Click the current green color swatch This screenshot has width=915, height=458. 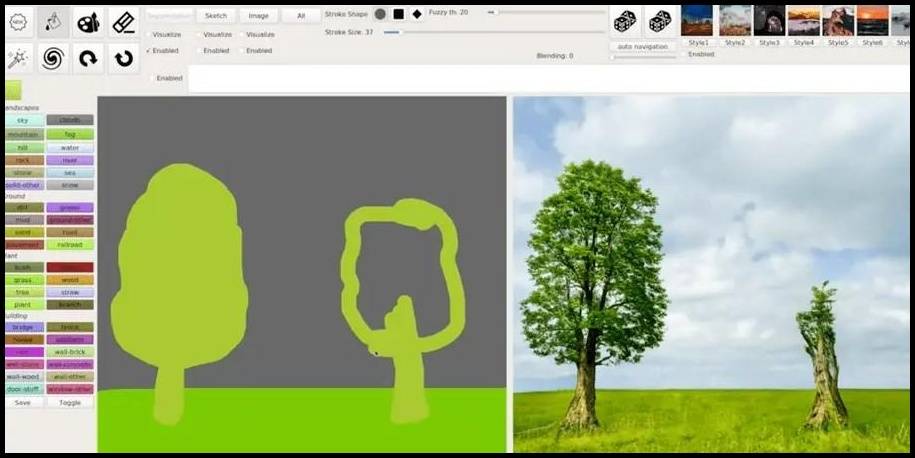point(13,90)
